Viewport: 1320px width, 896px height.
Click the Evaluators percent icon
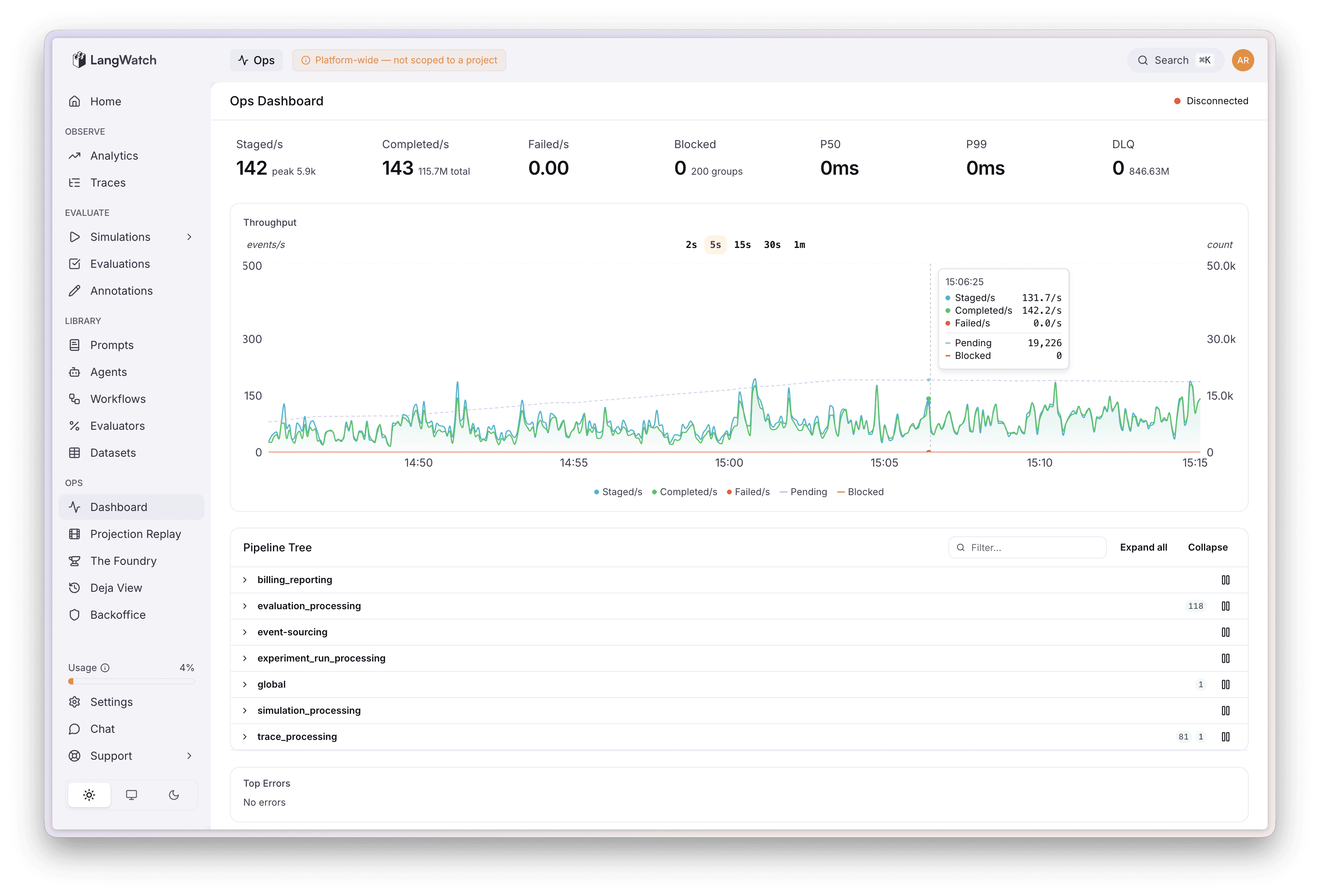74,426
